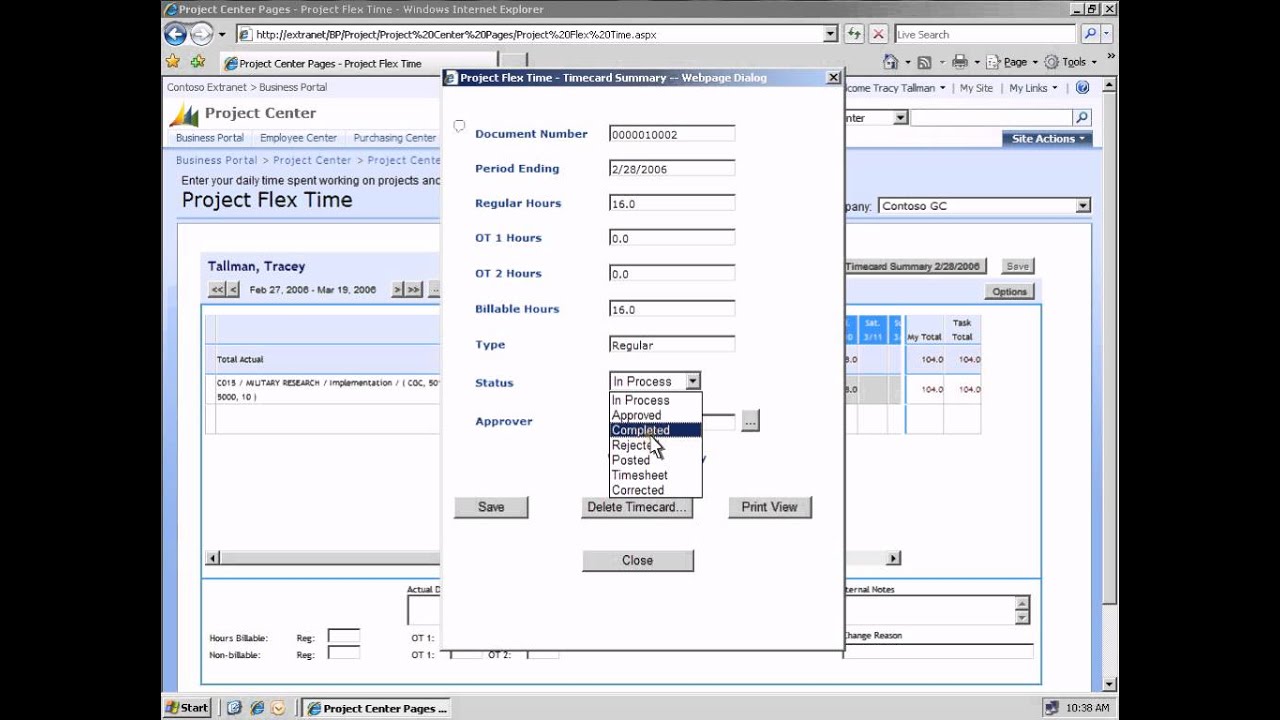Click the Print icon in IE toolbar
The height and width of the screenshot is (720, 1280).
[959, 62]
